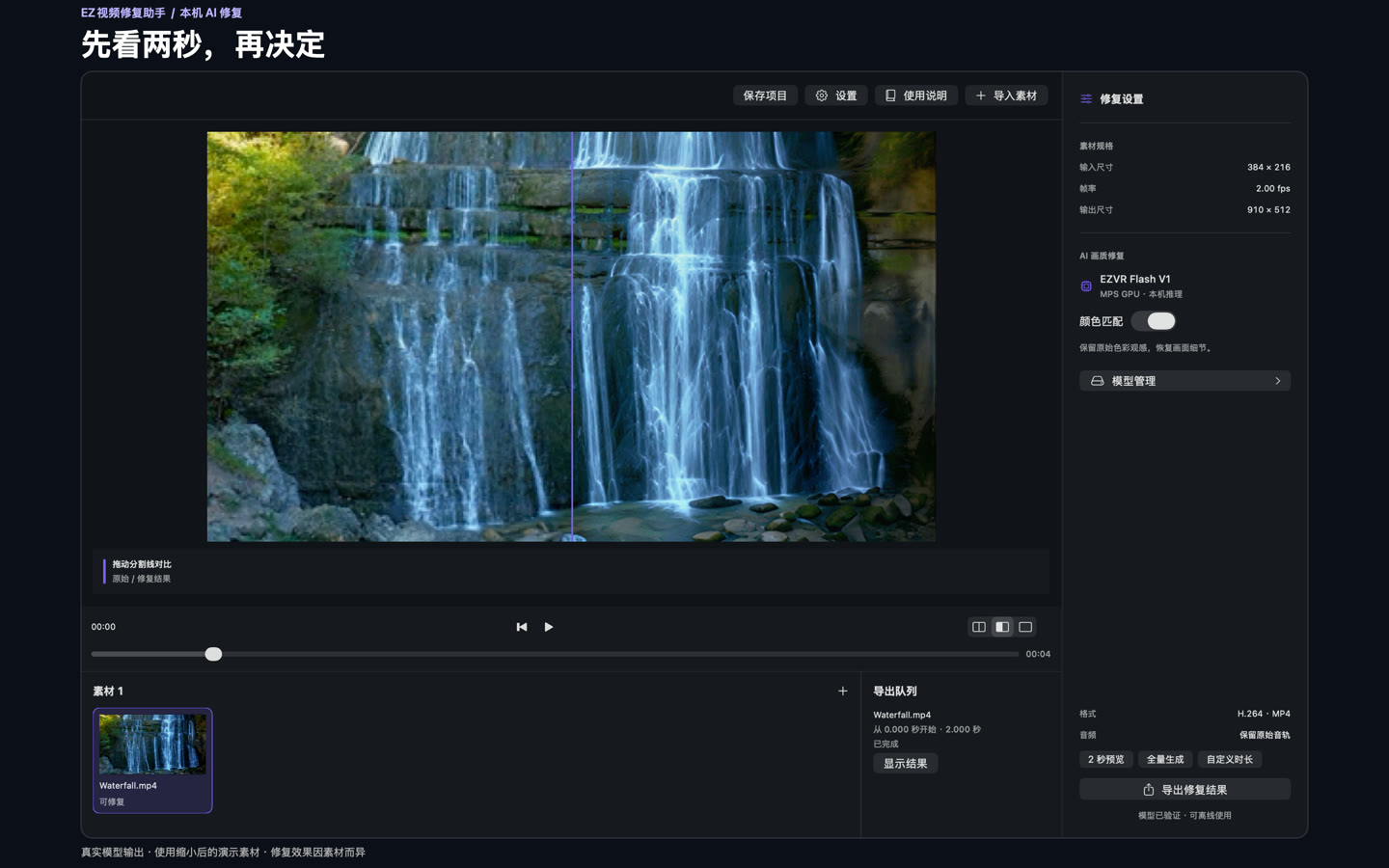This screenshot has height=868, width=1389.
Task: Select the 2 秒预览 option
Action: pos(1106,759)
